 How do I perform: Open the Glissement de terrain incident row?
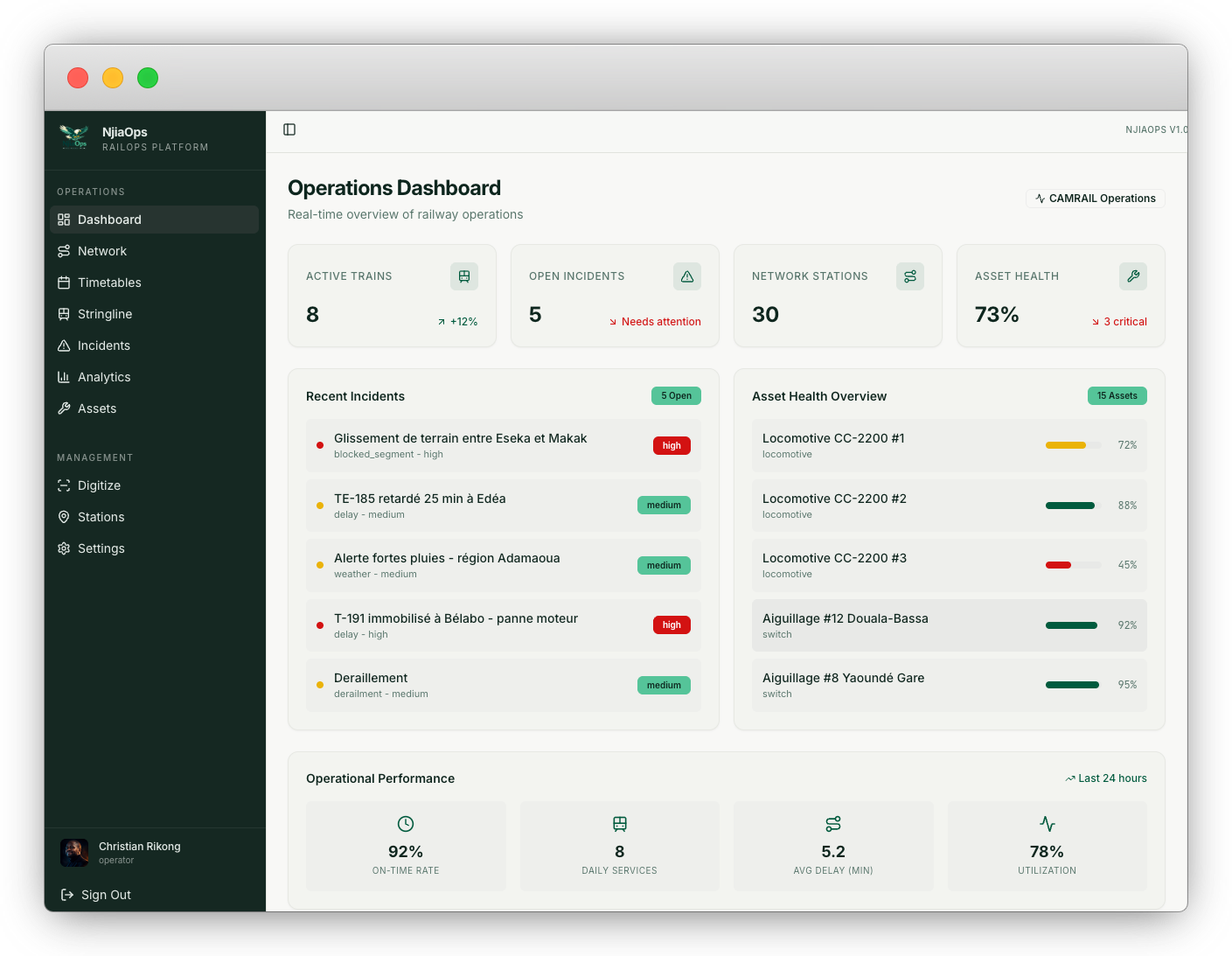504,445
